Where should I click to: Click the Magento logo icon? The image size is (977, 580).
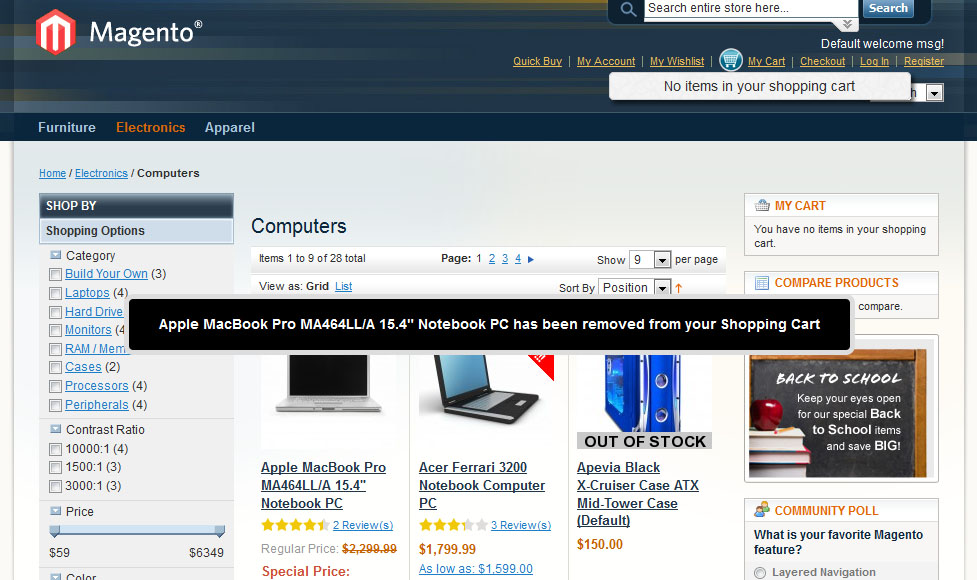[x=55, y=32]
